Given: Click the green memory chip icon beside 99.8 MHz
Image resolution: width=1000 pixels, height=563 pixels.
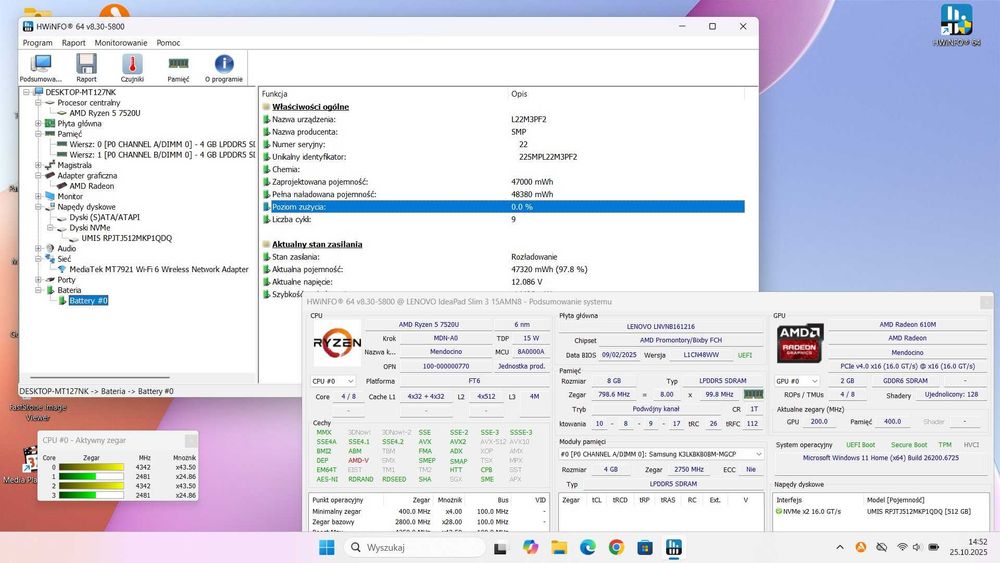Looking at the screenshot, I should pyautogui.click(x=753, y=394).
